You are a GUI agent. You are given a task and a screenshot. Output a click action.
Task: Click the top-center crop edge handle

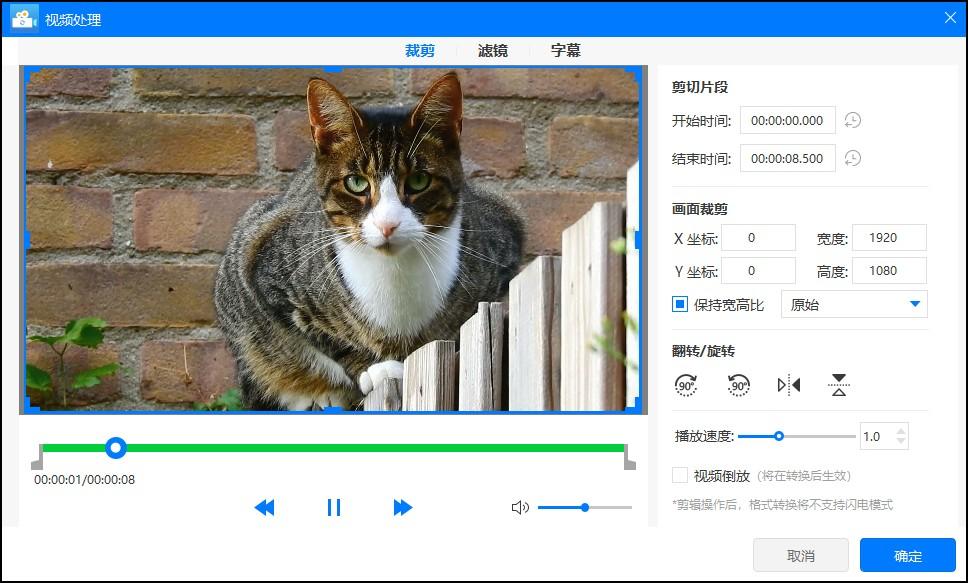pyautogui.click(x=333, y=69)
